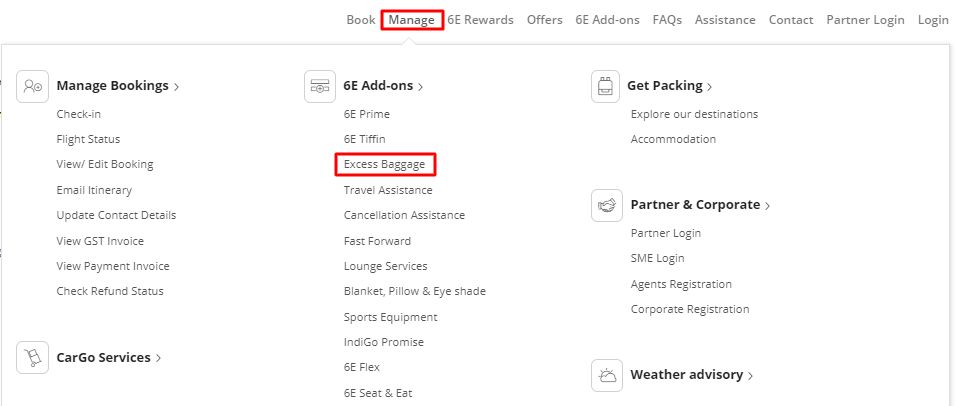This screenshot has width=956, height=406.
Task: Click the Weather advisory cloud icon
Action: coord(607,375)
